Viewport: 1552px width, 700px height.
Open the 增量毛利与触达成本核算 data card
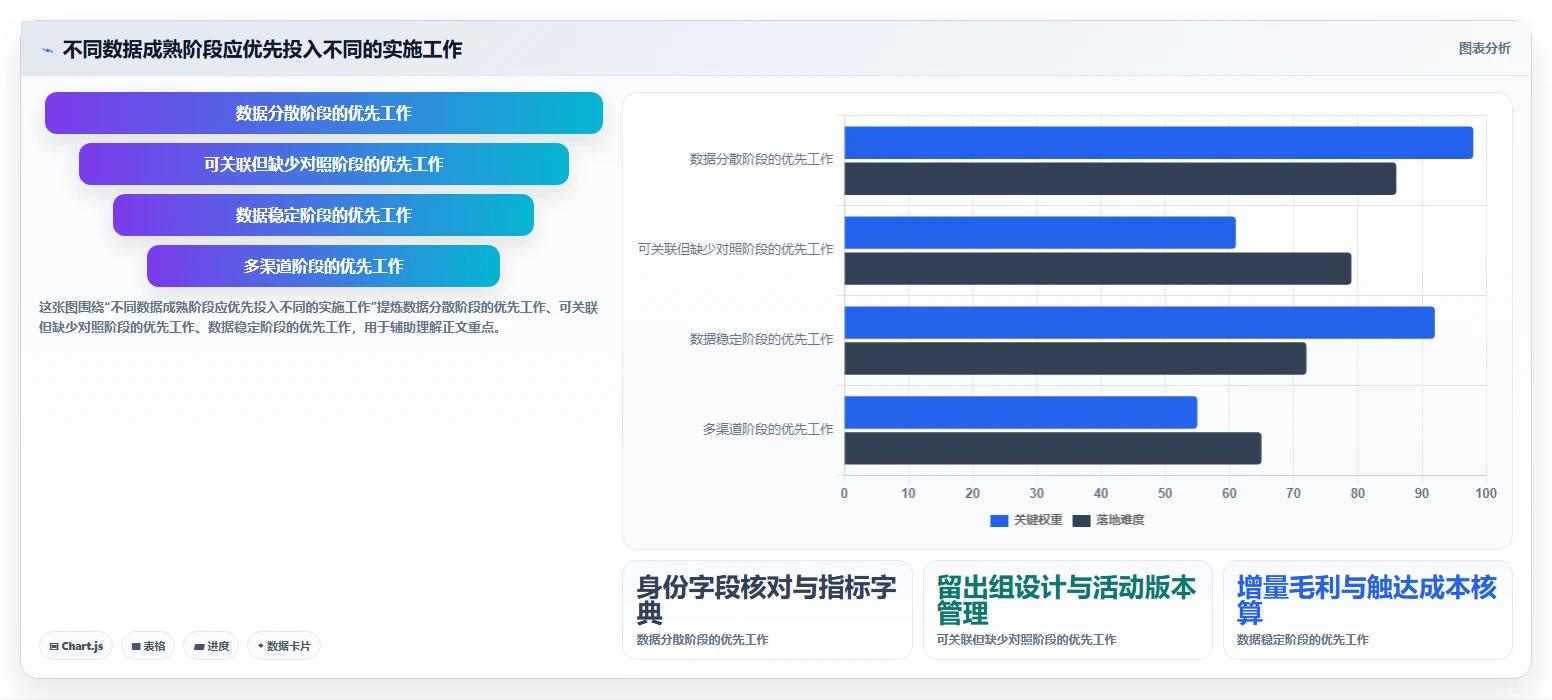[1367, 610]
